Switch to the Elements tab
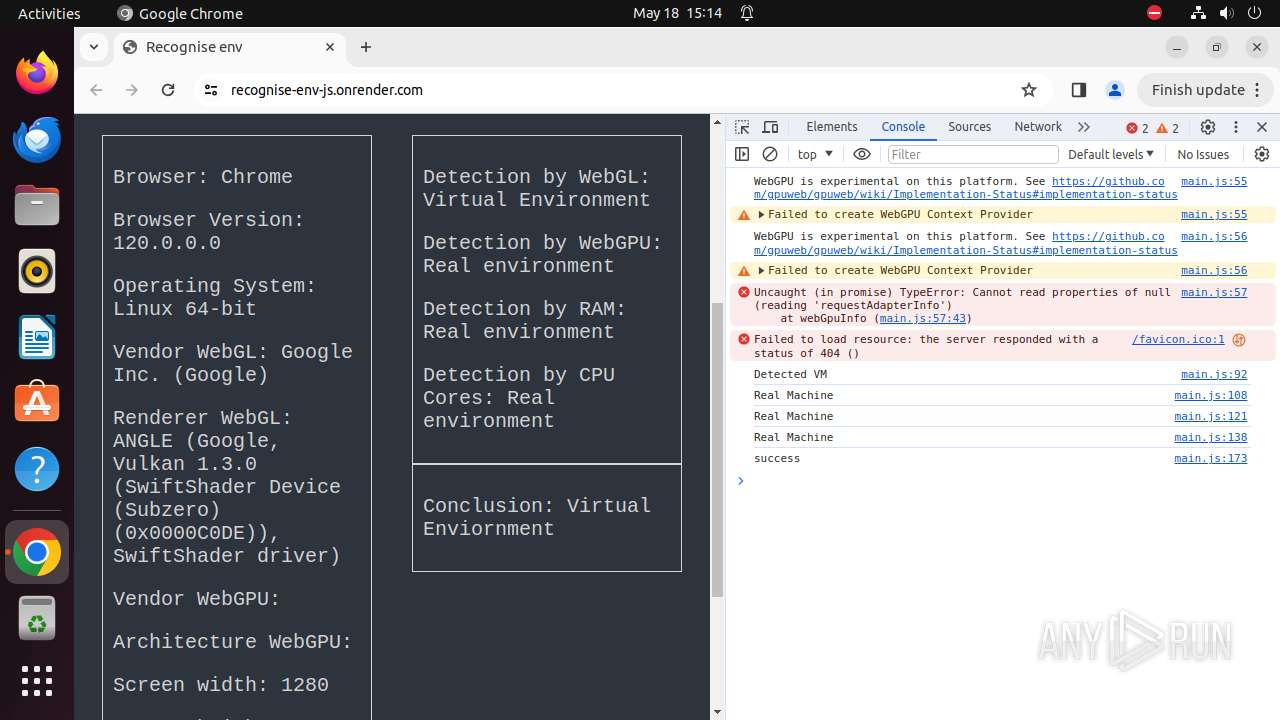1280x720 pixels. (x=832, y=127)
